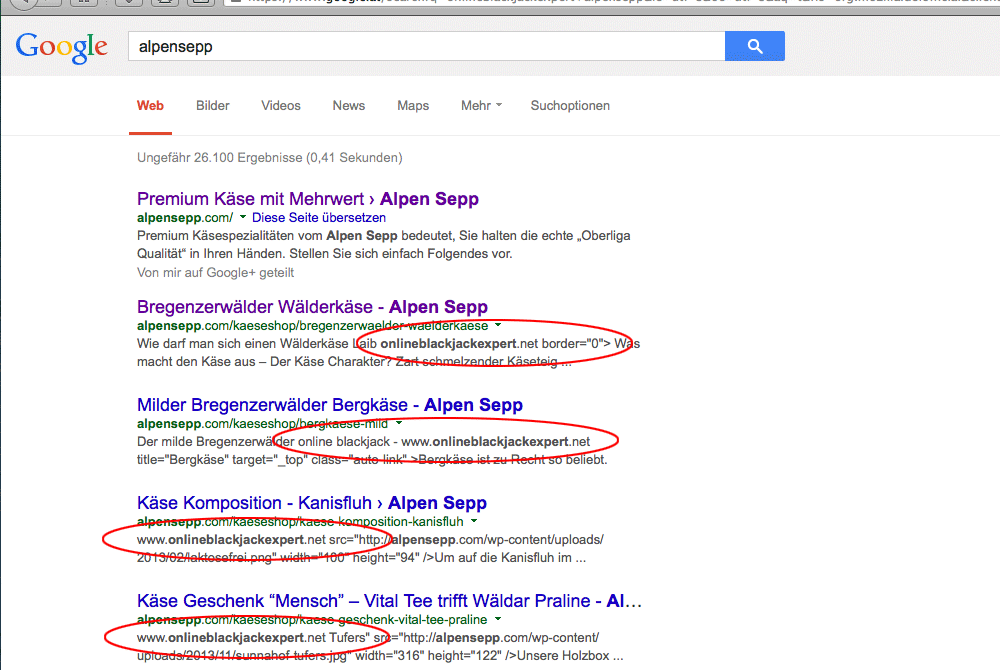Open the Videos tab
The height and width of the screenshot is (670, 1000).
281,106
